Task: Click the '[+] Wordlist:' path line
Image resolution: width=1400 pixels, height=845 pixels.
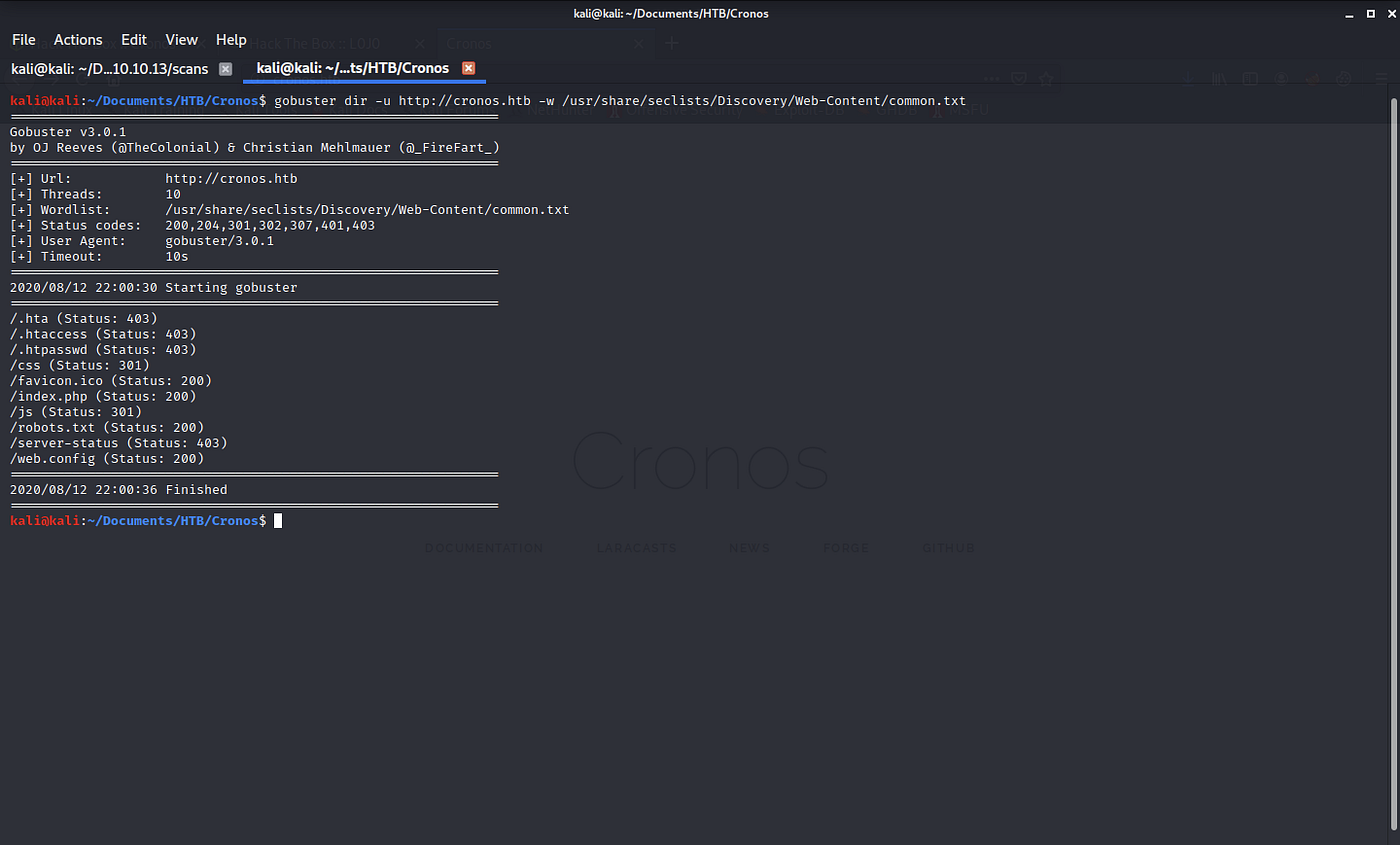Action: [x=290, y=210]
